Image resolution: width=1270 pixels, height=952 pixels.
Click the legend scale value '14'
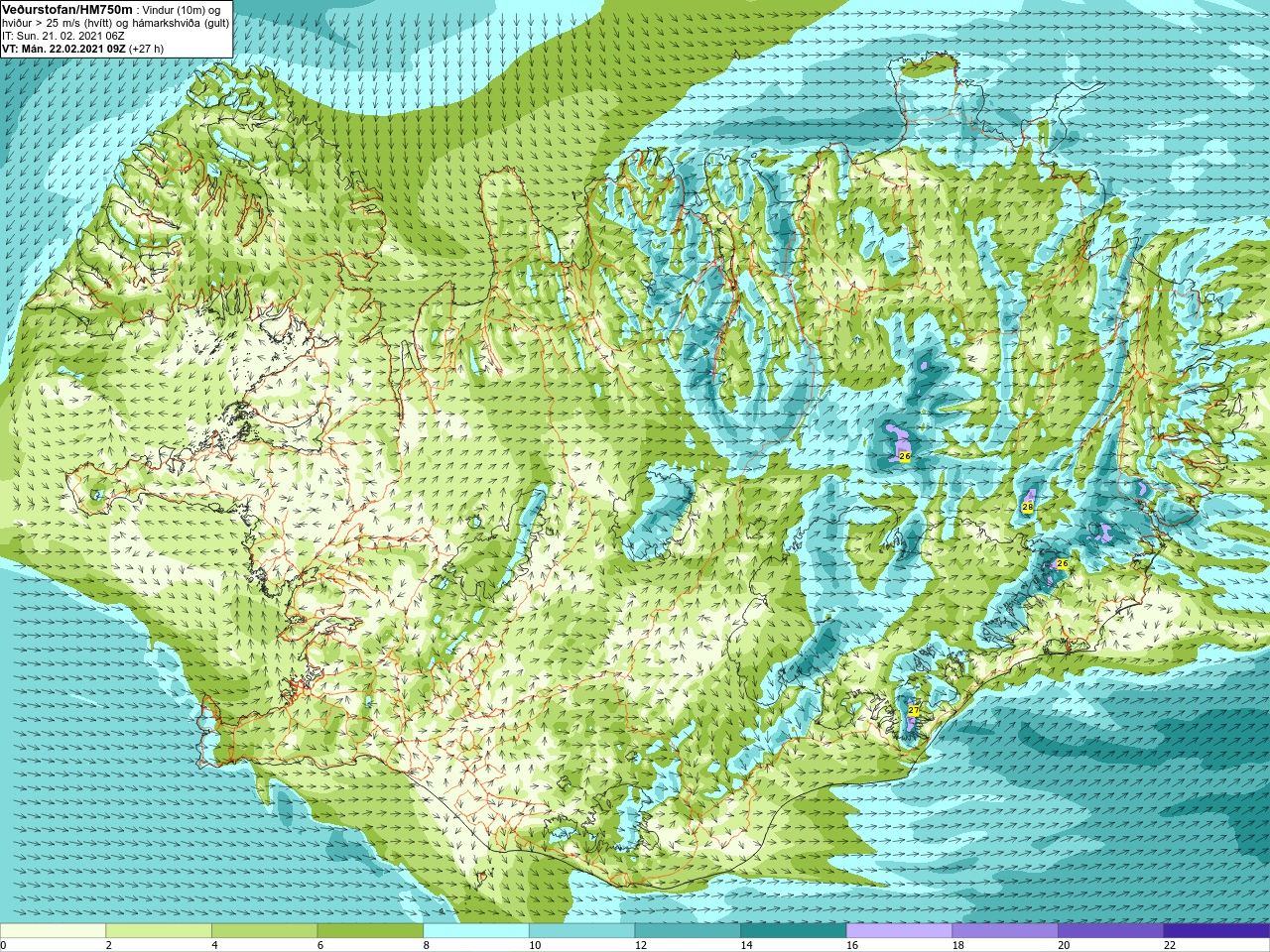747,945
